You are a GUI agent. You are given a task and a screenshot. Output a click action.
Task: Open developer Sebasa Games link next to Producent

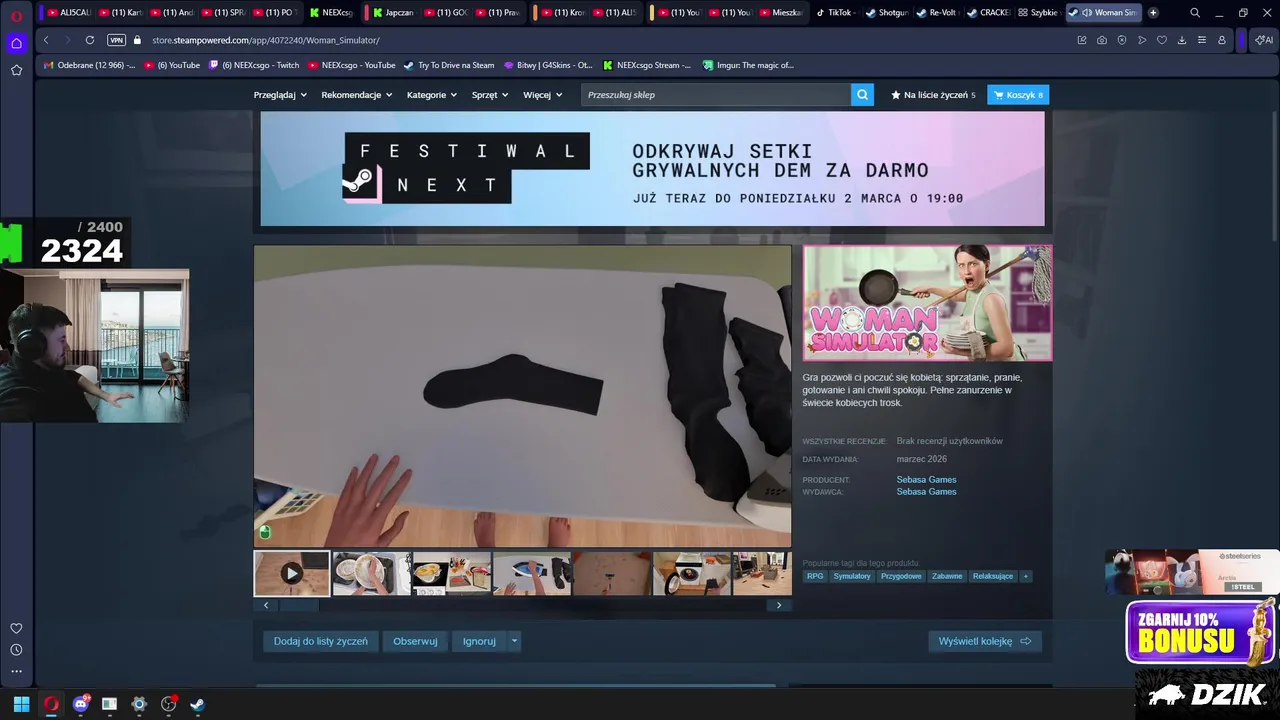926,480
